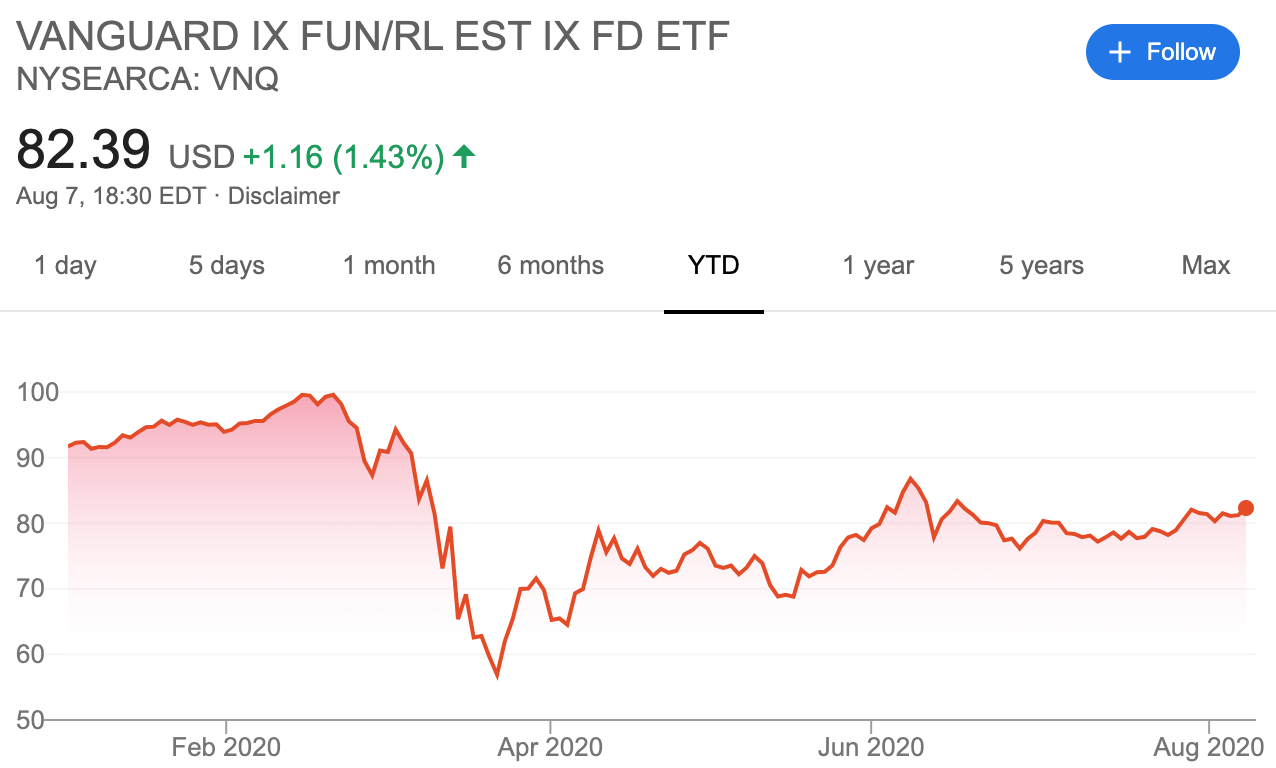Click the green up arrow price indicator

(x=464, y=157)
